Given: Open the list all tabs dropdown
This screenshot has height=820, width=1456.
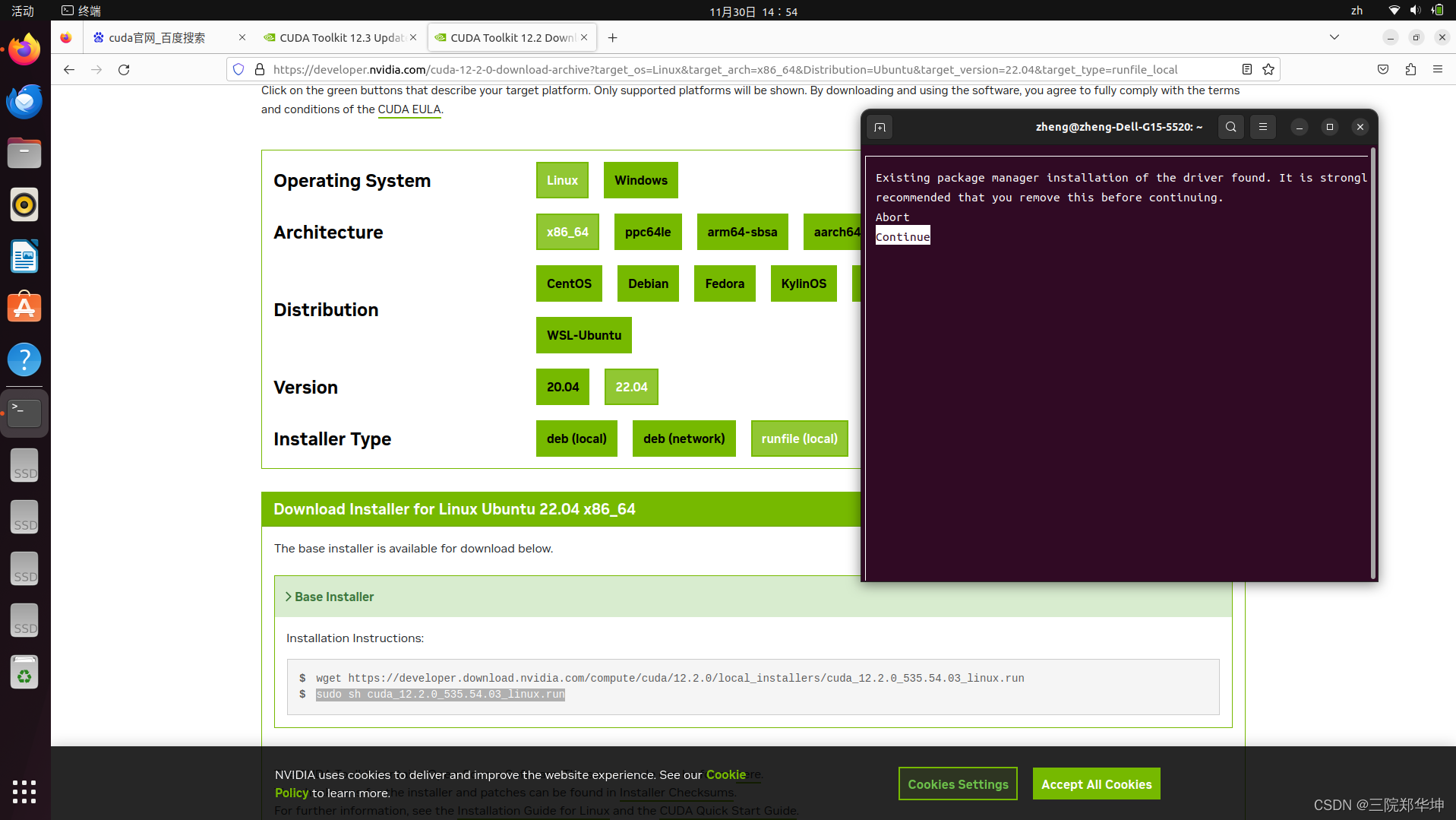Looking at the screenshot, I should click(1334, 37).
